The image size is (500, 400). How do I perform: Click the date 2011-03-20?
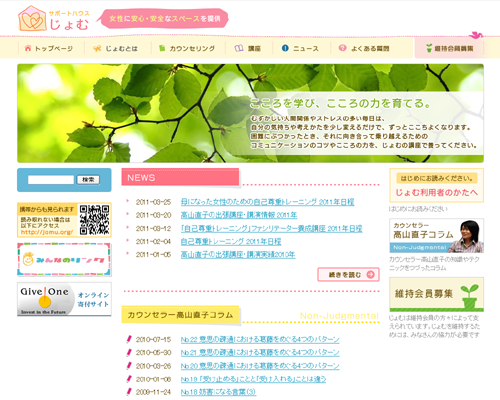[153, 215]
